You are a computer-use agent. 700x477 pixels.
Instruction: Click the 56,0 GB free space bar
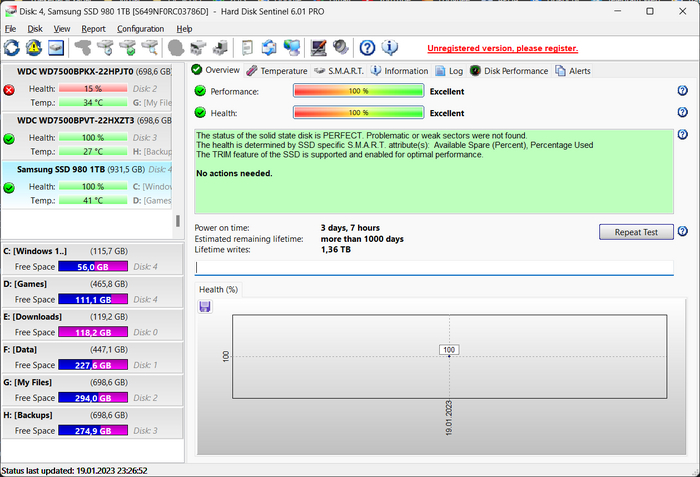[x=93, y=267]
